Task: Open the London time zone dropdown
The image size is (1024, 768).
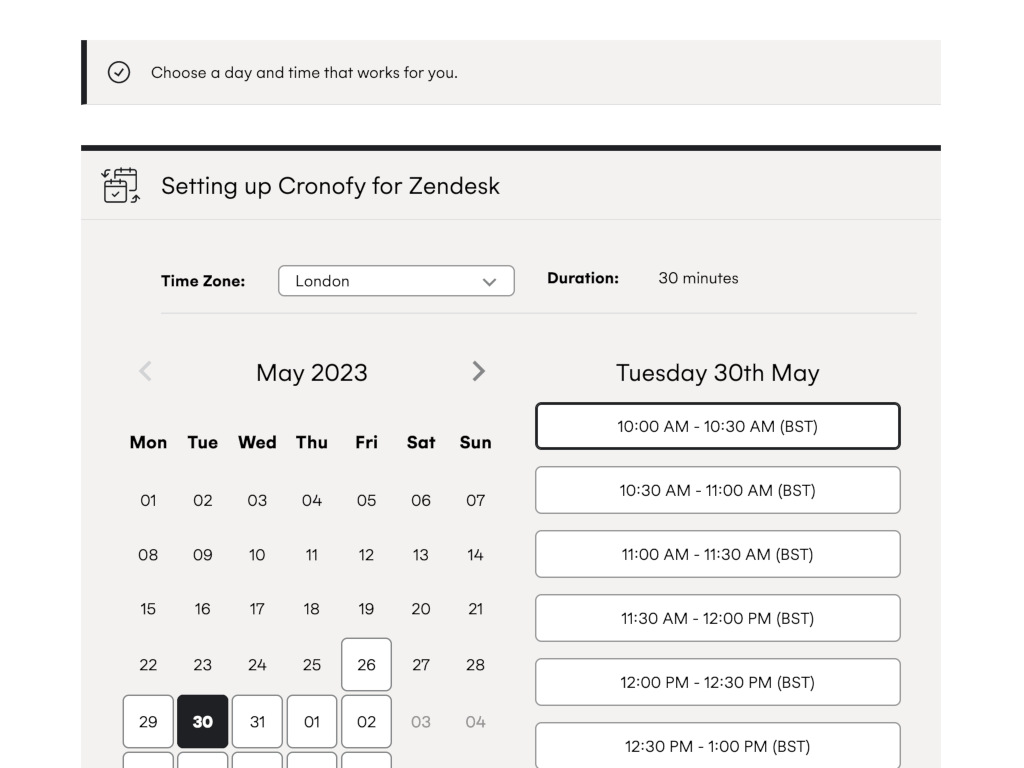Action: tap(395, 281)
